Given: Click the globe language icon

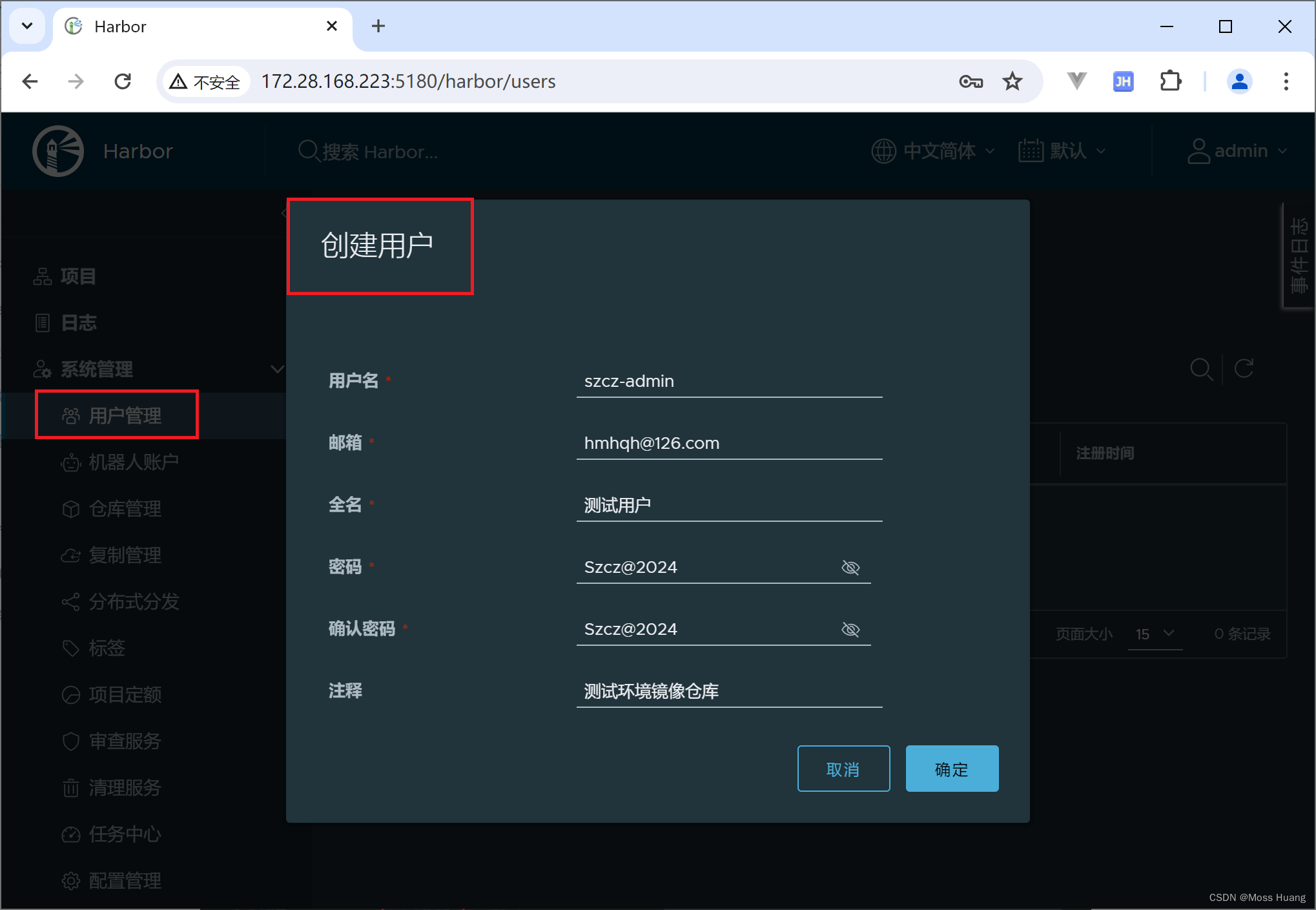Looking at the screenshot, I should [883, 151].
